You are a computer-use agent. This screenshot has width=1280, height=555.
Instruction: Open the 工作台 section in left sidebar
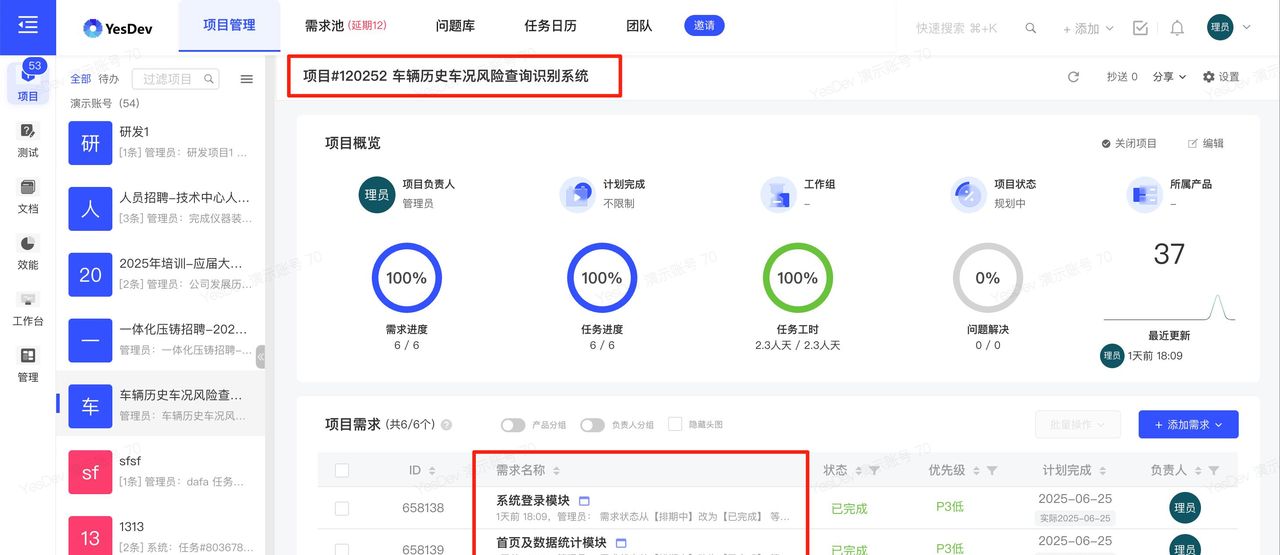pyautogui.click(x=28, y=310)
